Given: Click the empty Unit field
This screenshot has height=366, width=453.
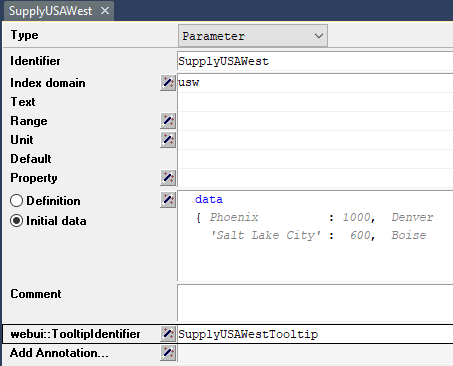Looking at the screenshot, I should click(x=315, y=140).
